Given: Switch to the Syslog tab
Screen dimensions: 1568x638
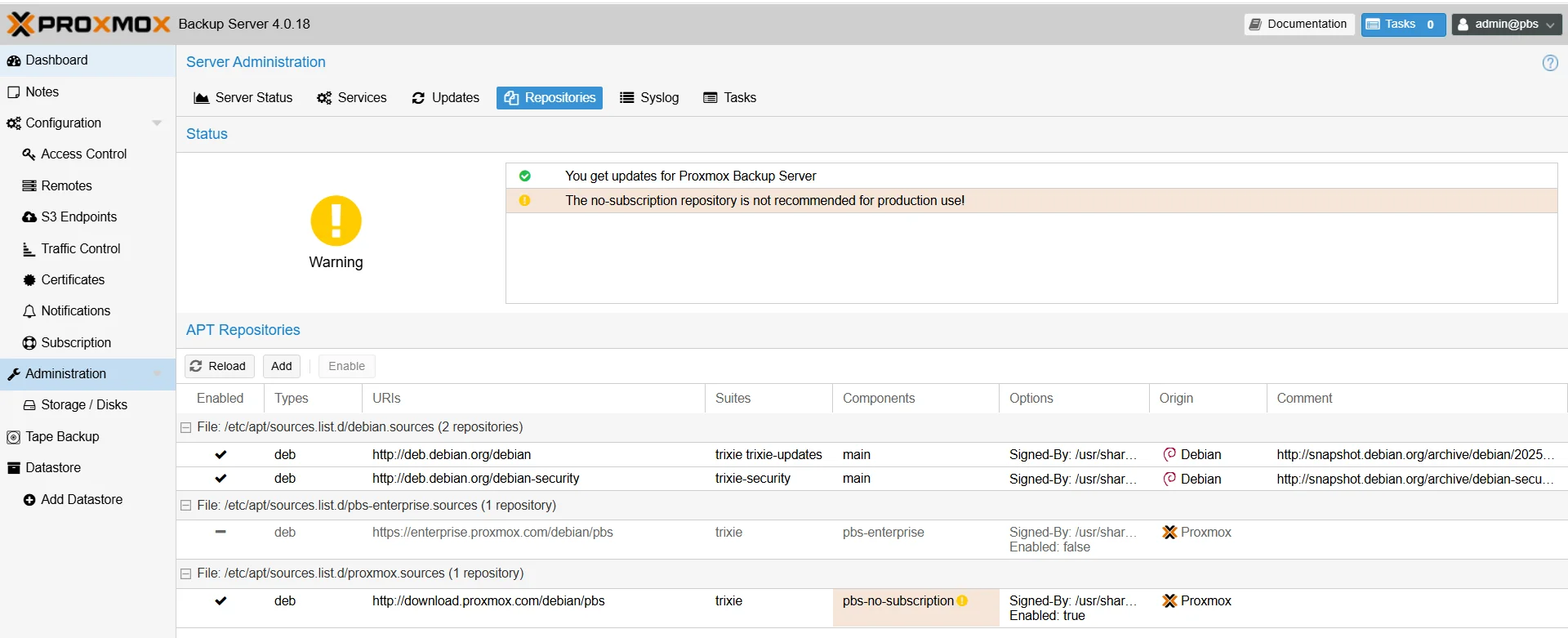Looking at the screenshot, I should (x=649, y=98).
